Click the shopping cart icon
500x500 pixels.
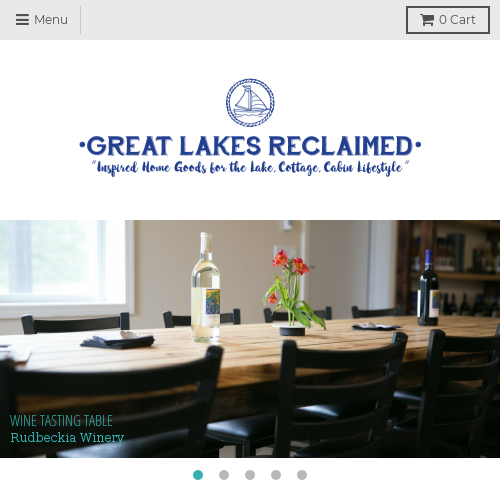(427, 20)
